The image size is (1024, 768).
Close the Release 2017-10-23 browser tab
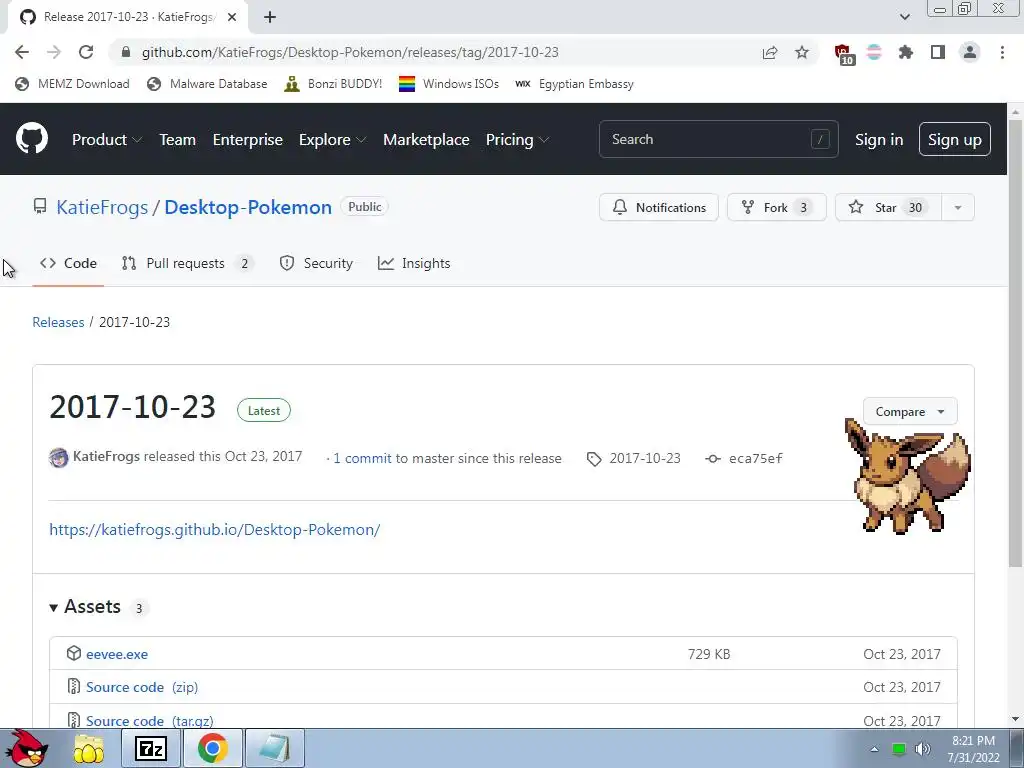tap(232, 17)
